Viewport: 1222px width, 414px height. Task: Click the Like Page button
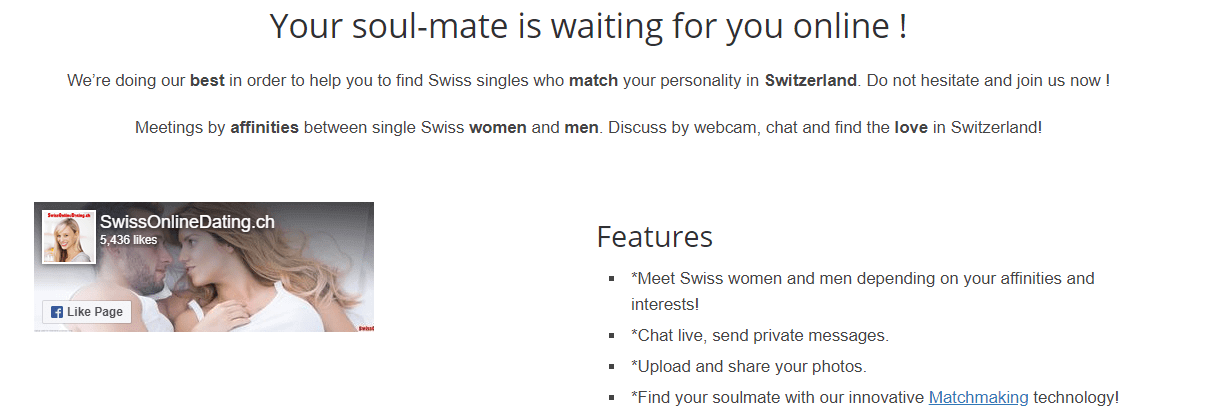(87, 312)
